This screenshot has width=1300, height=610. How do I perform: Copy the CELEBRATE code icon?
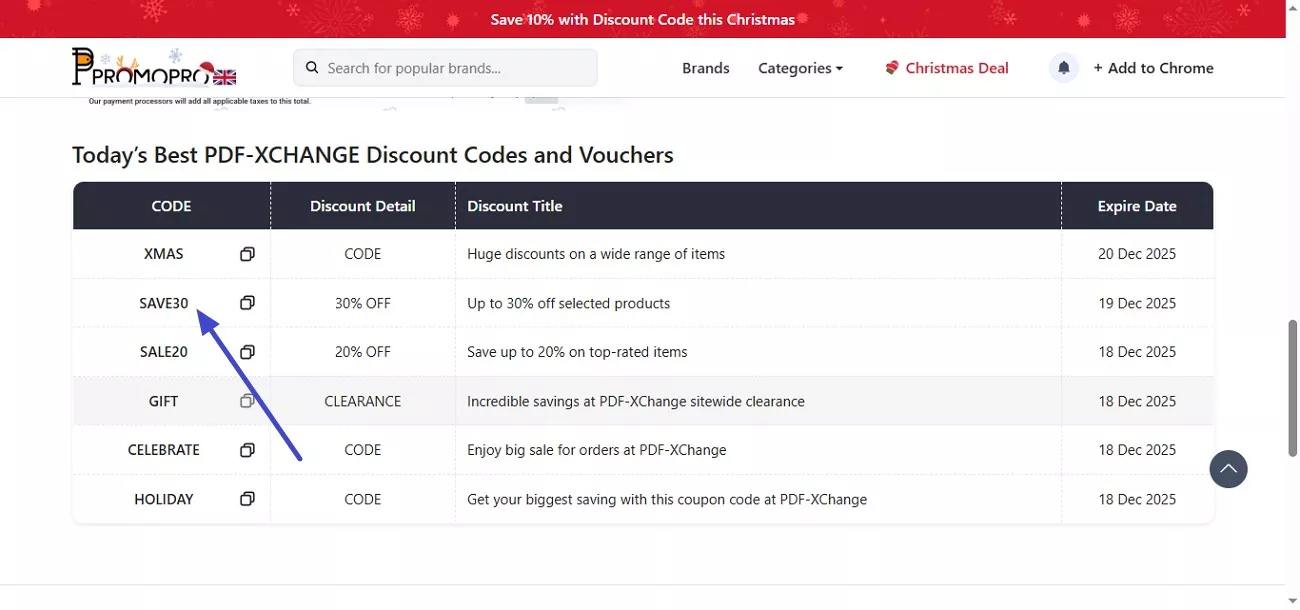247,450
